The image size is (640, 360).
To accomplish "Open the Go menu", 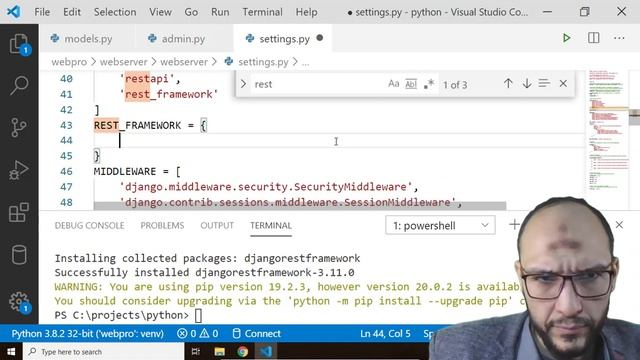I will tap(191, 12).
